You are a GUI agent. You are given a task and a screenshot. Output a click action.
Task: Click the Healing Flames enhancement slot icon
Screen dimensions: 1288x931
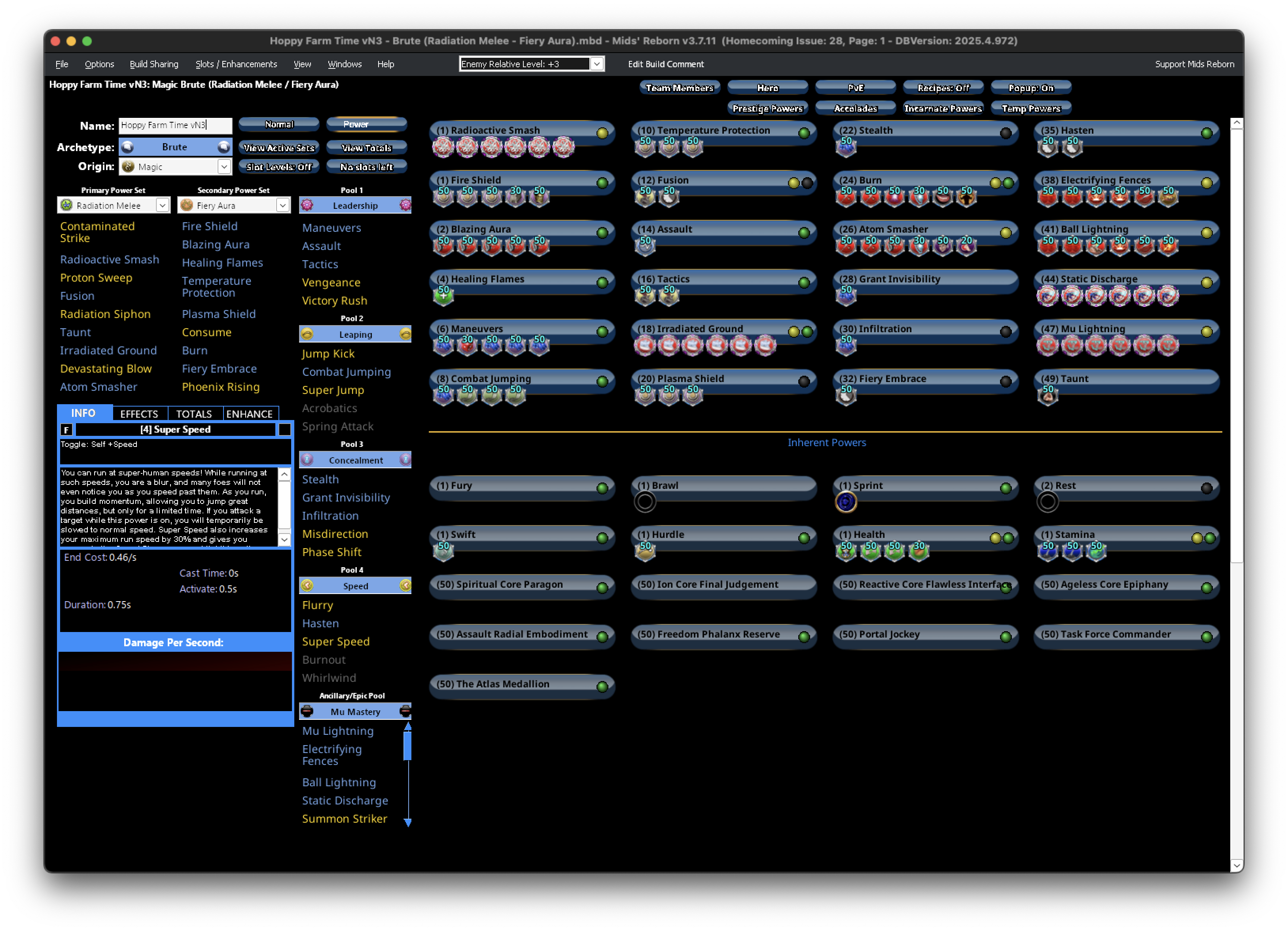click(x=443, y=295)
